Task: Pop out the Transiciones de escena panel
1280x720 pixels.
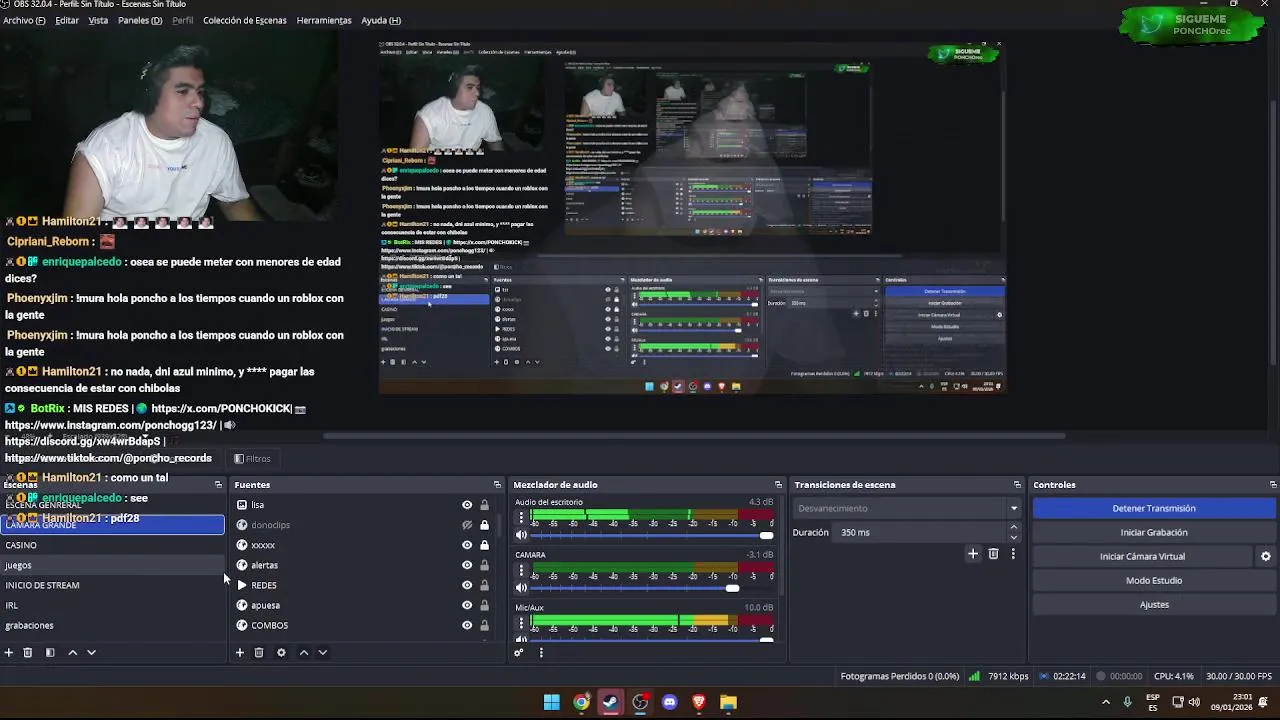Action: [x=1017, y=485]
